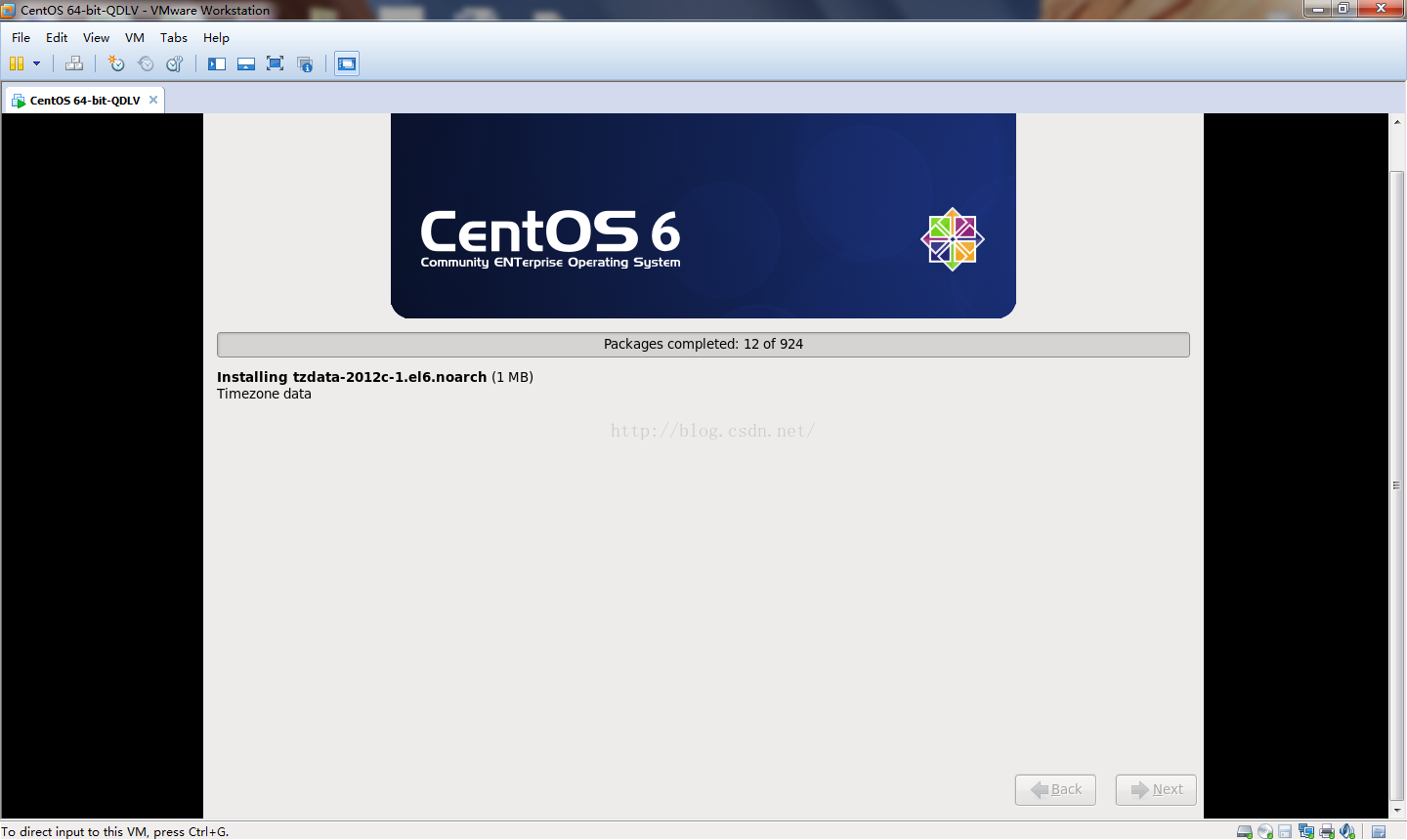Click the 'To direct input to this VM' status text
The image size is (1407, 840).
click(x=115, y=832)
